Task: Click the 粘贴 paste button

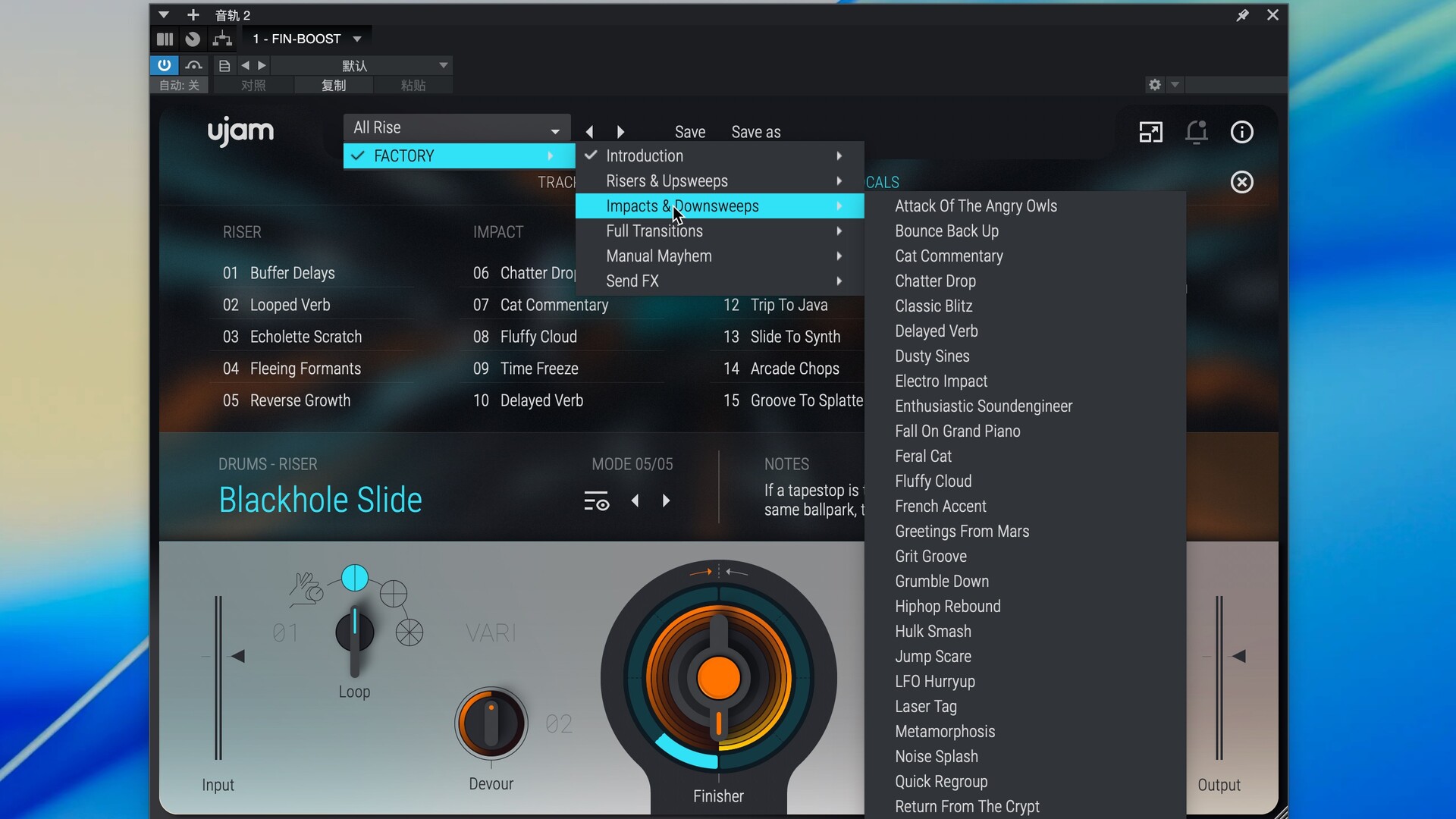Action: pyautogui.click(x=413, y=85)
